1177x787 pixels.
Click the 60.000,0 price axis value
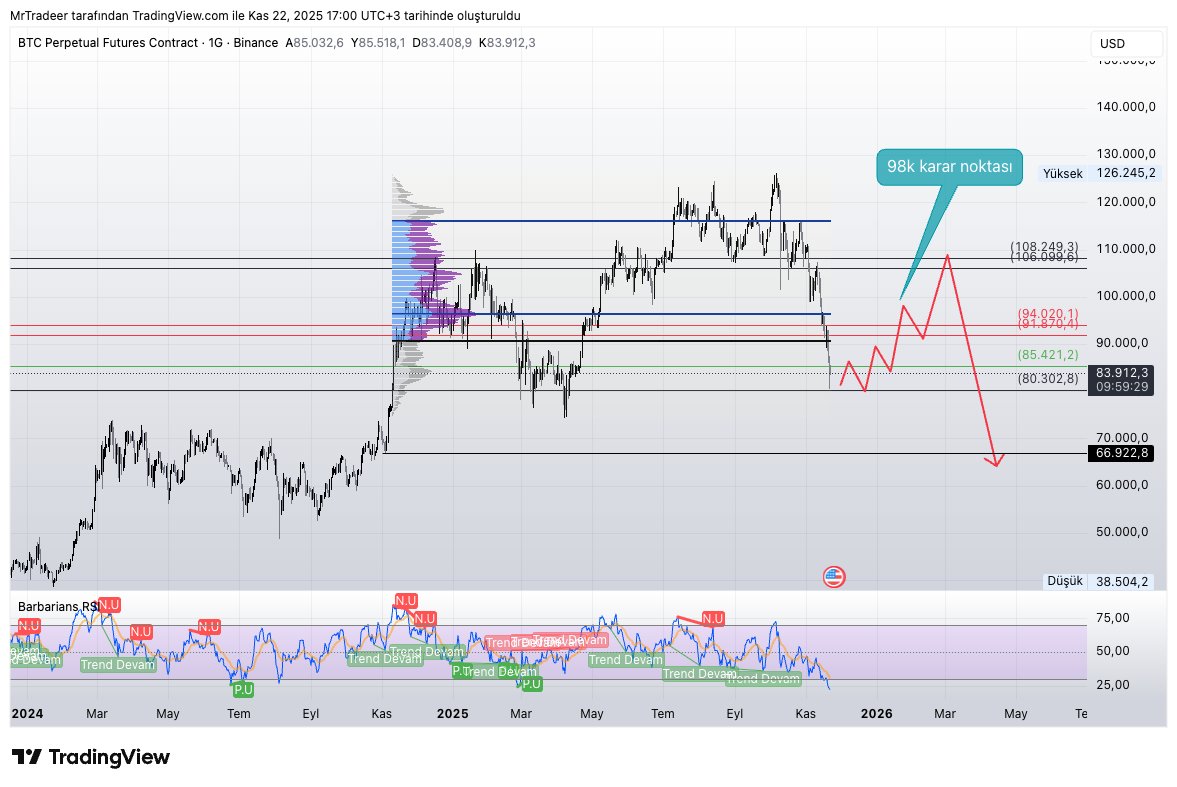click(x=1122, y=484)
